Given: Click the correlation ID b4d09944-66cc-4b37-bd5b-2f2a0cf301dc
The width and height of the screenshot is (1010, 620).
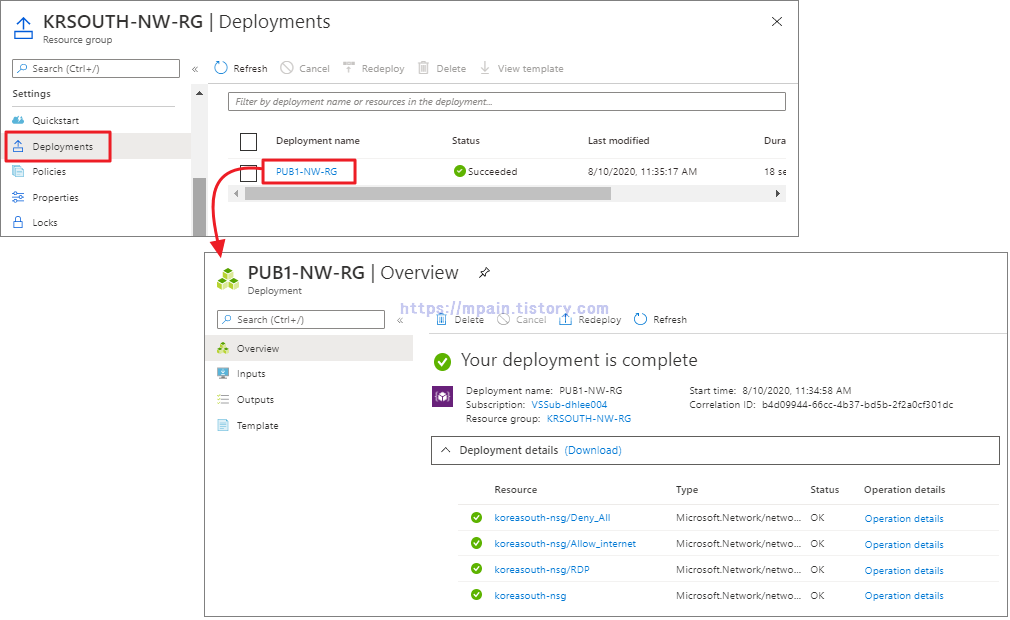Looking at the screenshot, I should click(857, 404).
